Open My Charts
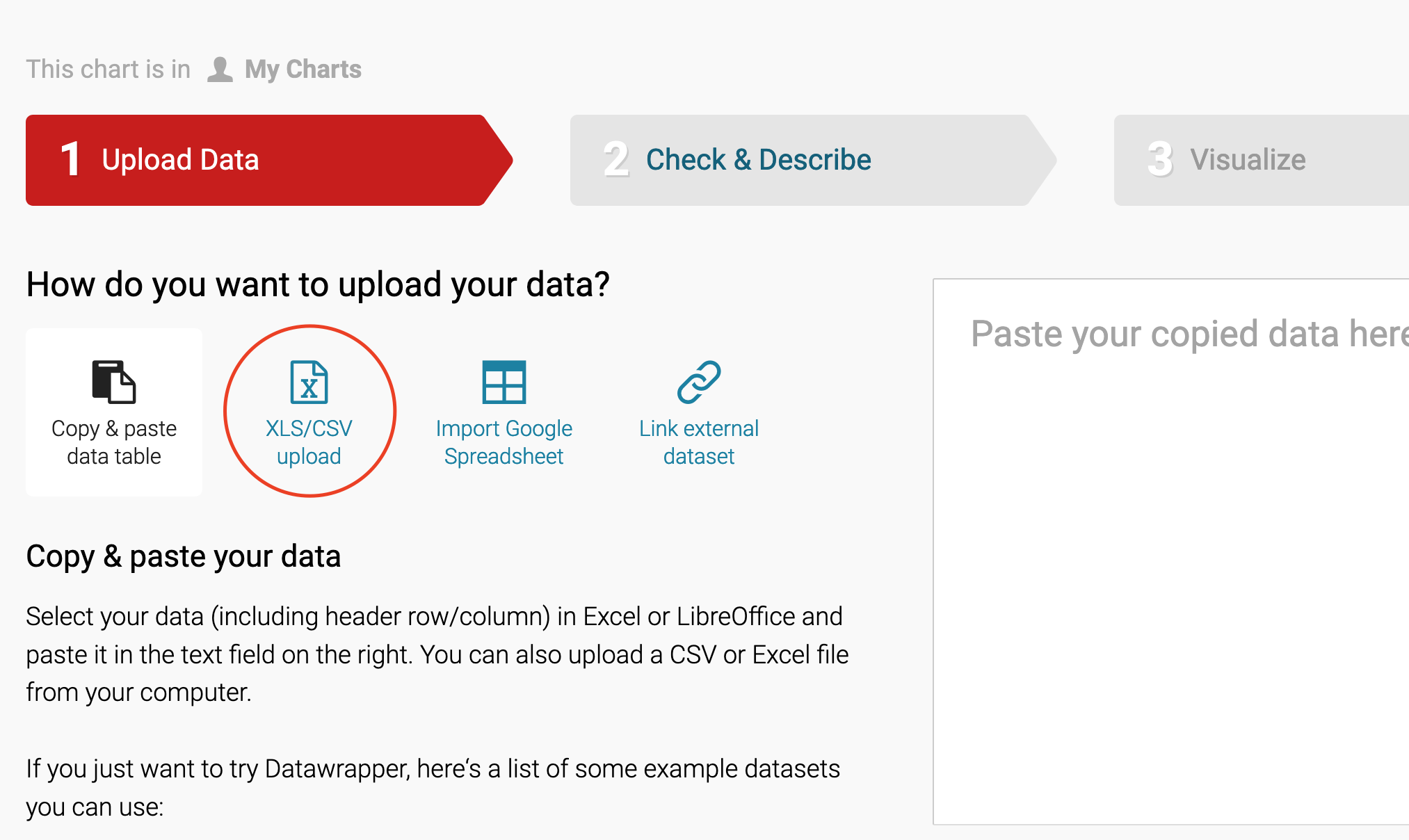The height and width of the screenshot is (840, 1409). point(302,68)
